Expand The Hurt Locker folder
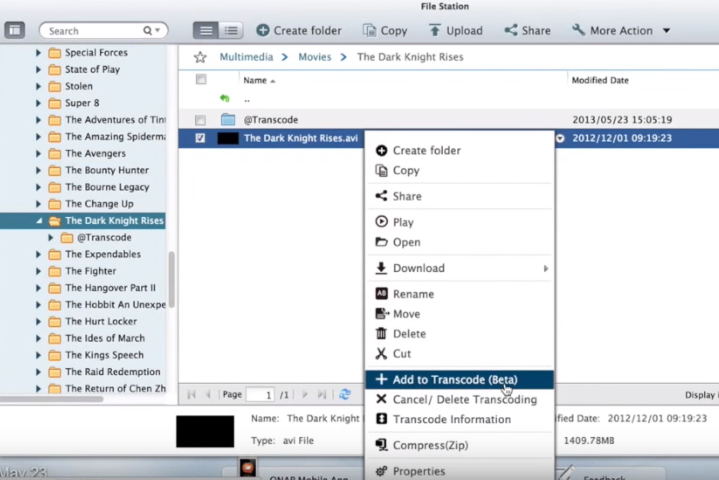719x480 pixels. [x=39, y=321]
